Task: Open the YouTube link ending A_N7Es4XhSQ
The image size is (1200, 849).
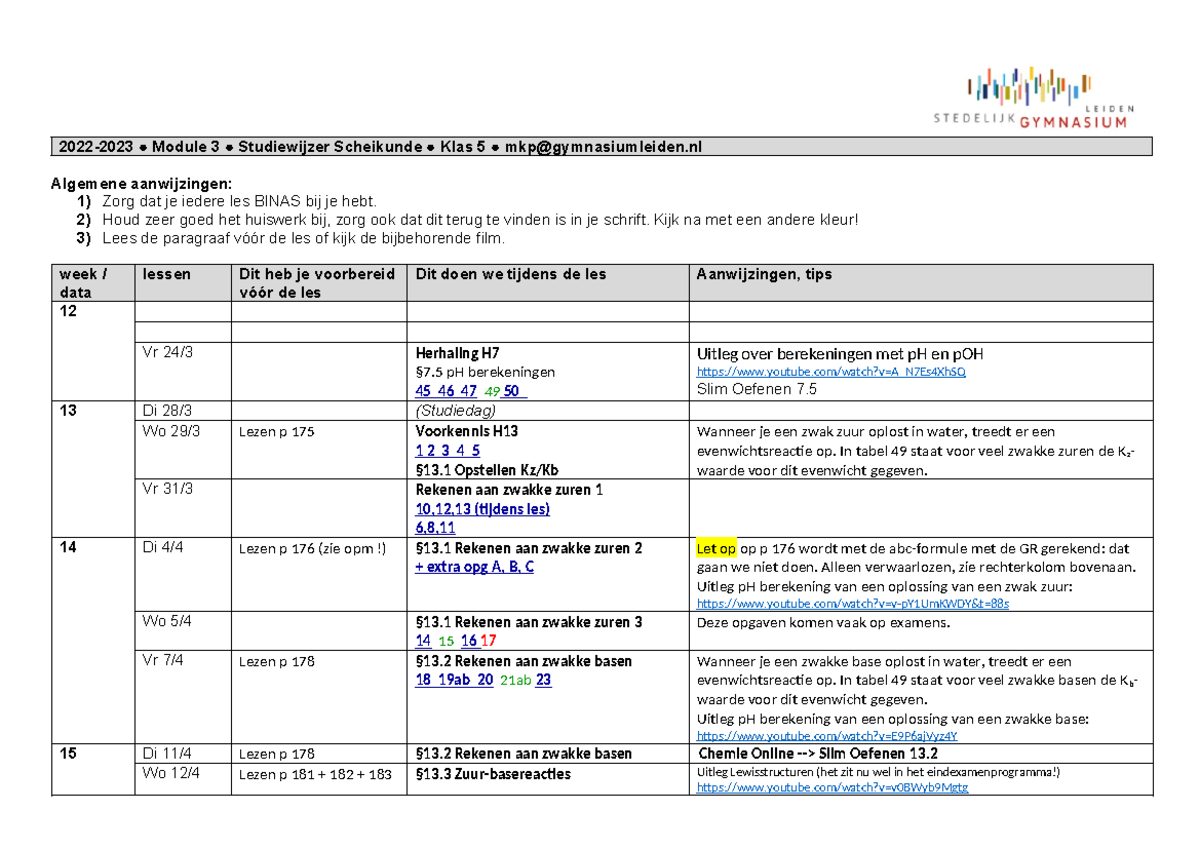Action: tap(831, 372)
